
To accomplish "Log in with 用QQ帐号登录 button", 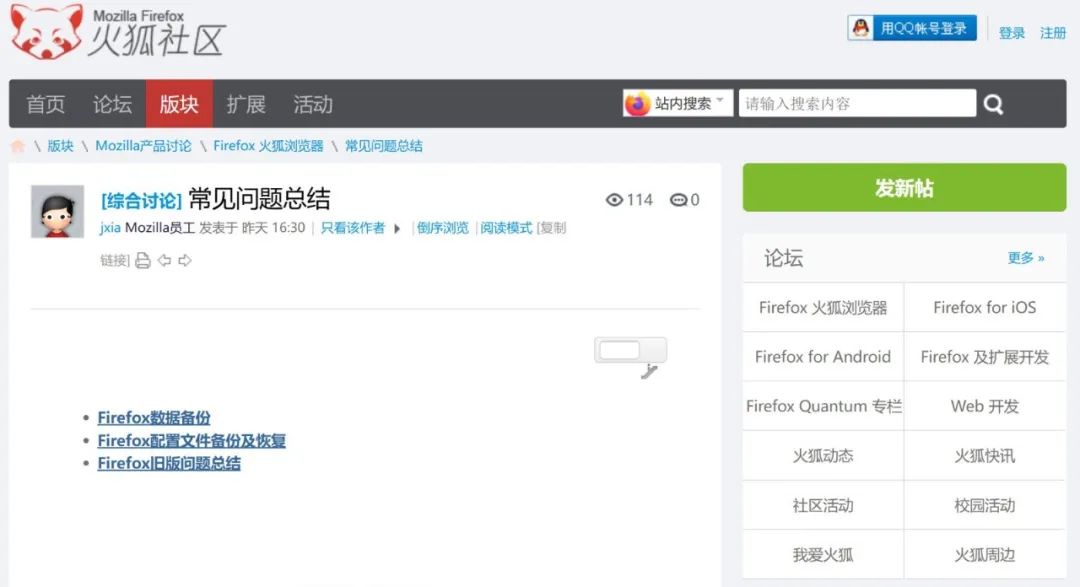I will pos(911,28).
